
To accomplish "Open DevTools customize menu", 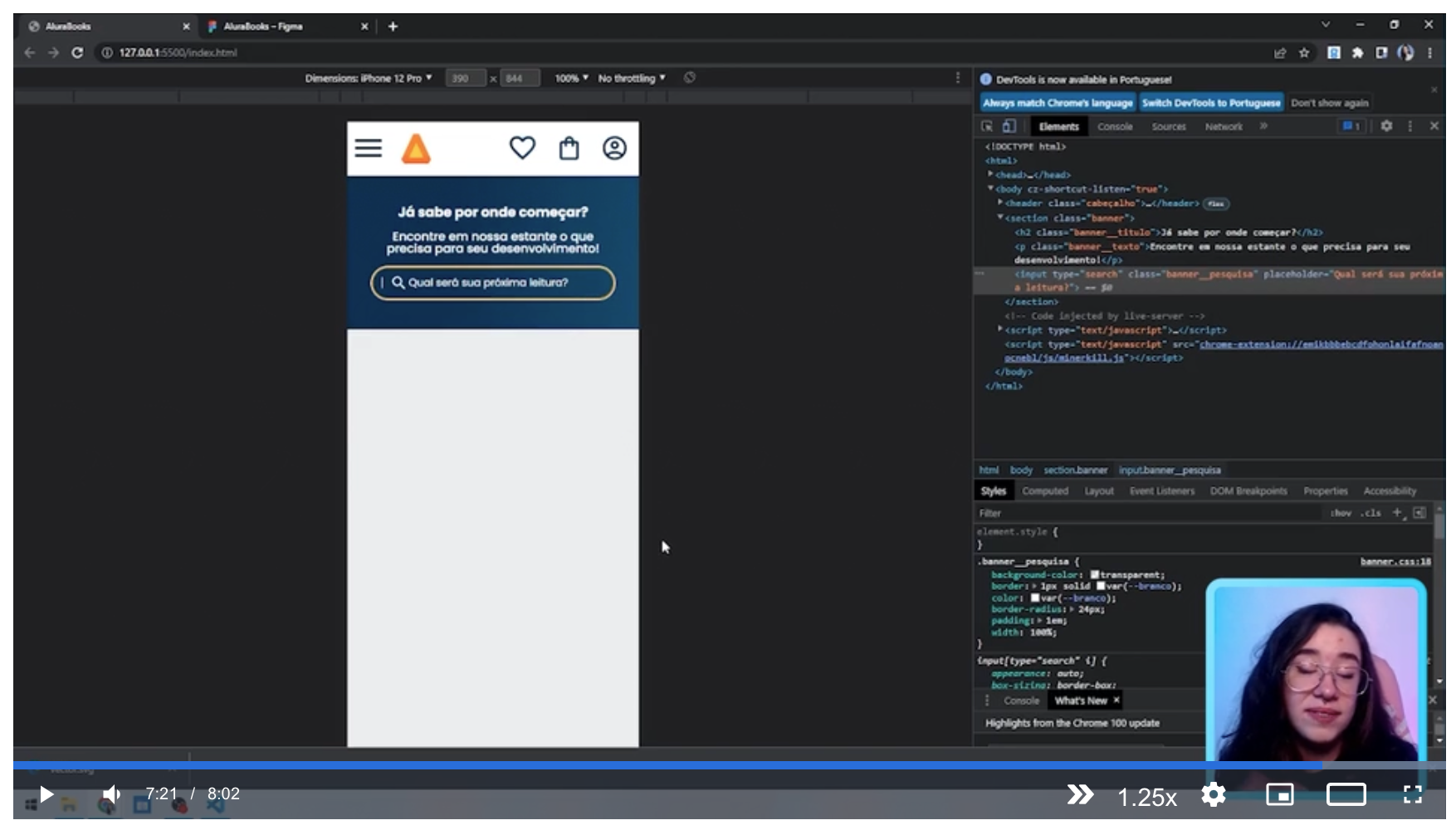I will 1410,126.
